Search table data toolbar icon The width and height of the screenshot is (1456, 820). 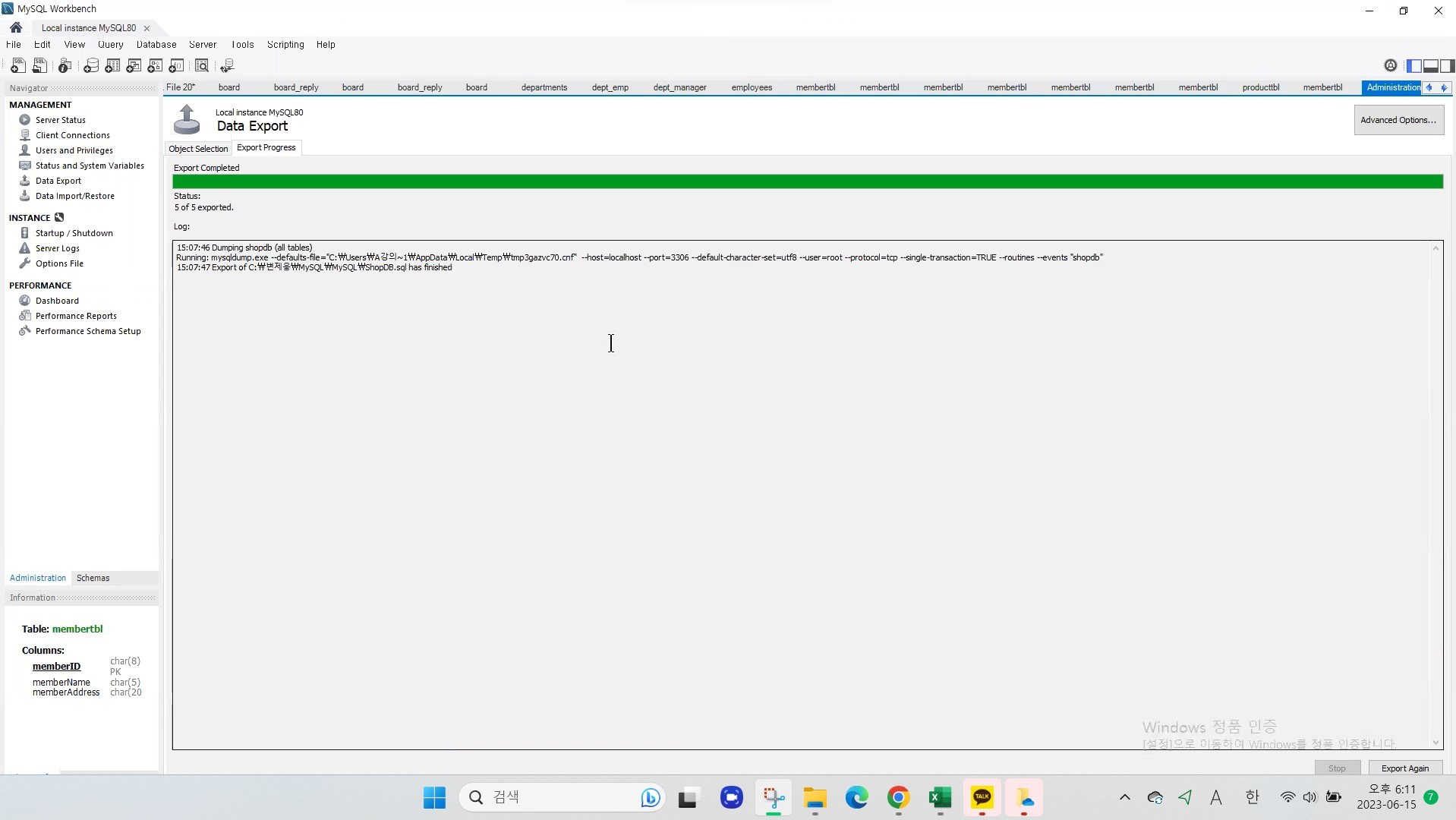[202, 66]
